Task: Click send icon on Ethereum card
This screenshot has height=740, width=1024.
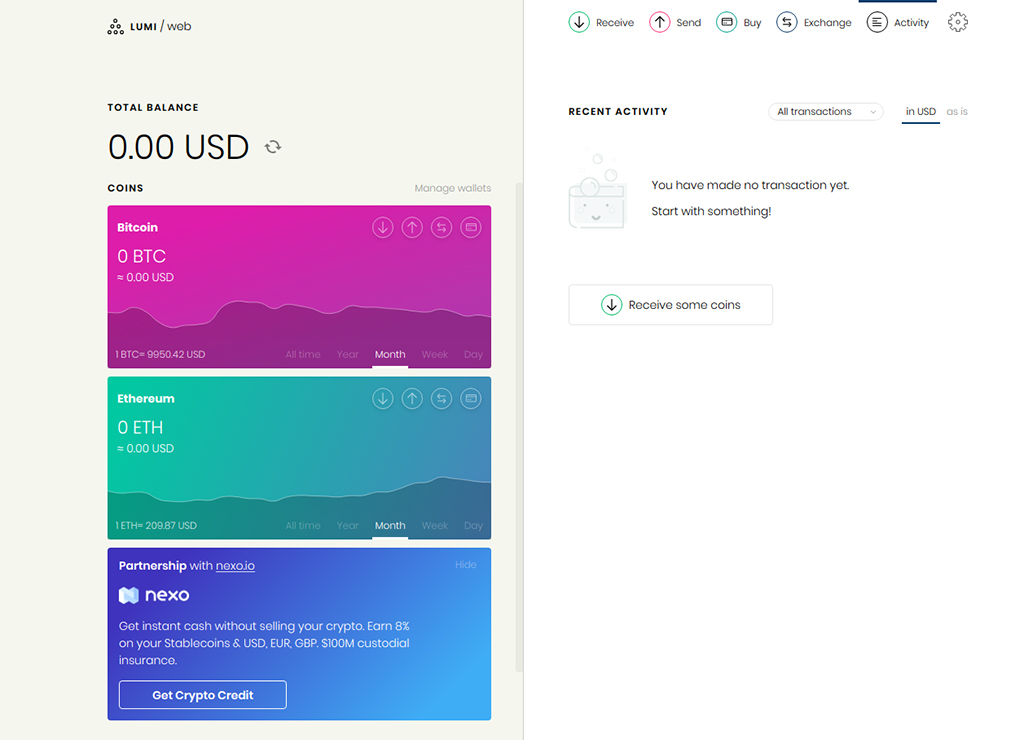Action: pos(412,398)
